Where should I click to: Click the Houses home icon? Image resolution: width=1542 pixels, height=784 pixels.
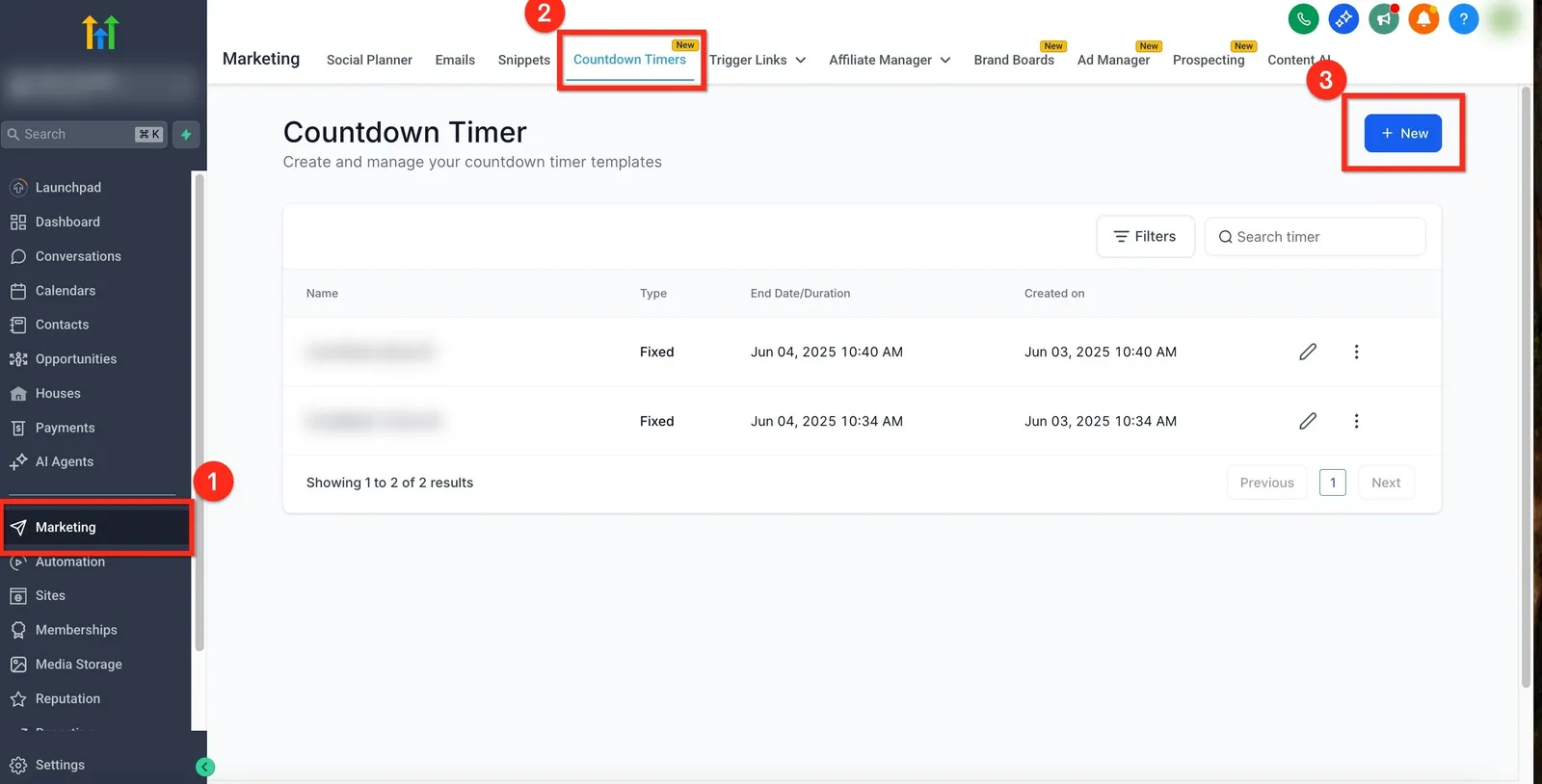click(x=18, y=393)
